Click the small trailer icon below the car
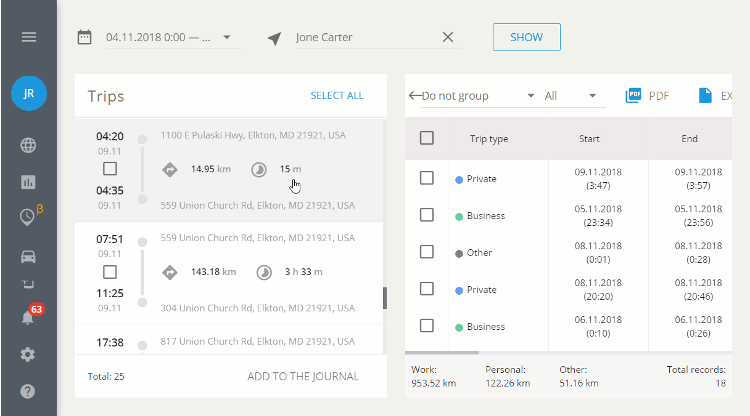750x416 pixels. tap(28, 284)
